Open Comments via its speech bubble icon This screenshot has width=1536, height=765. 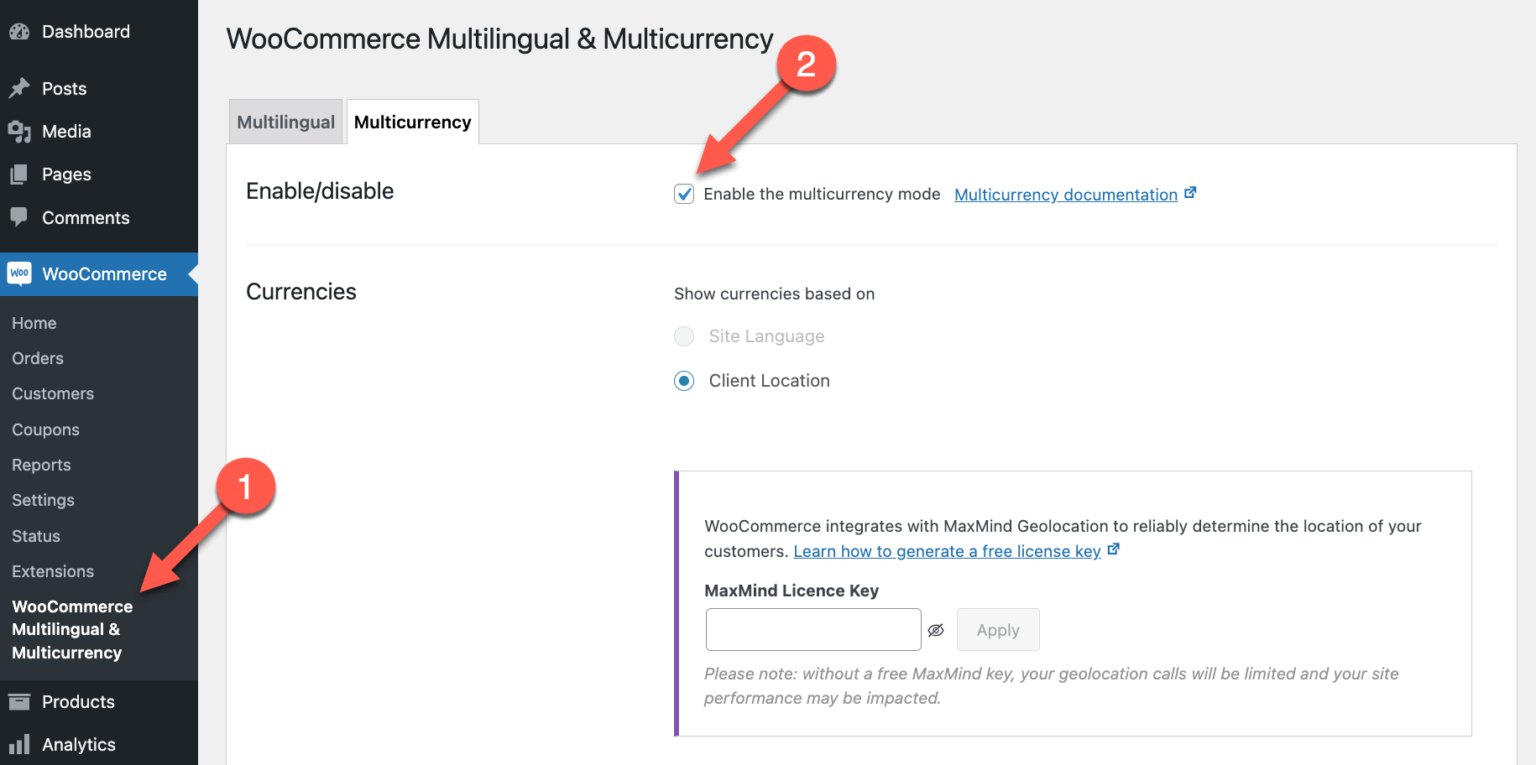[18, 217]
